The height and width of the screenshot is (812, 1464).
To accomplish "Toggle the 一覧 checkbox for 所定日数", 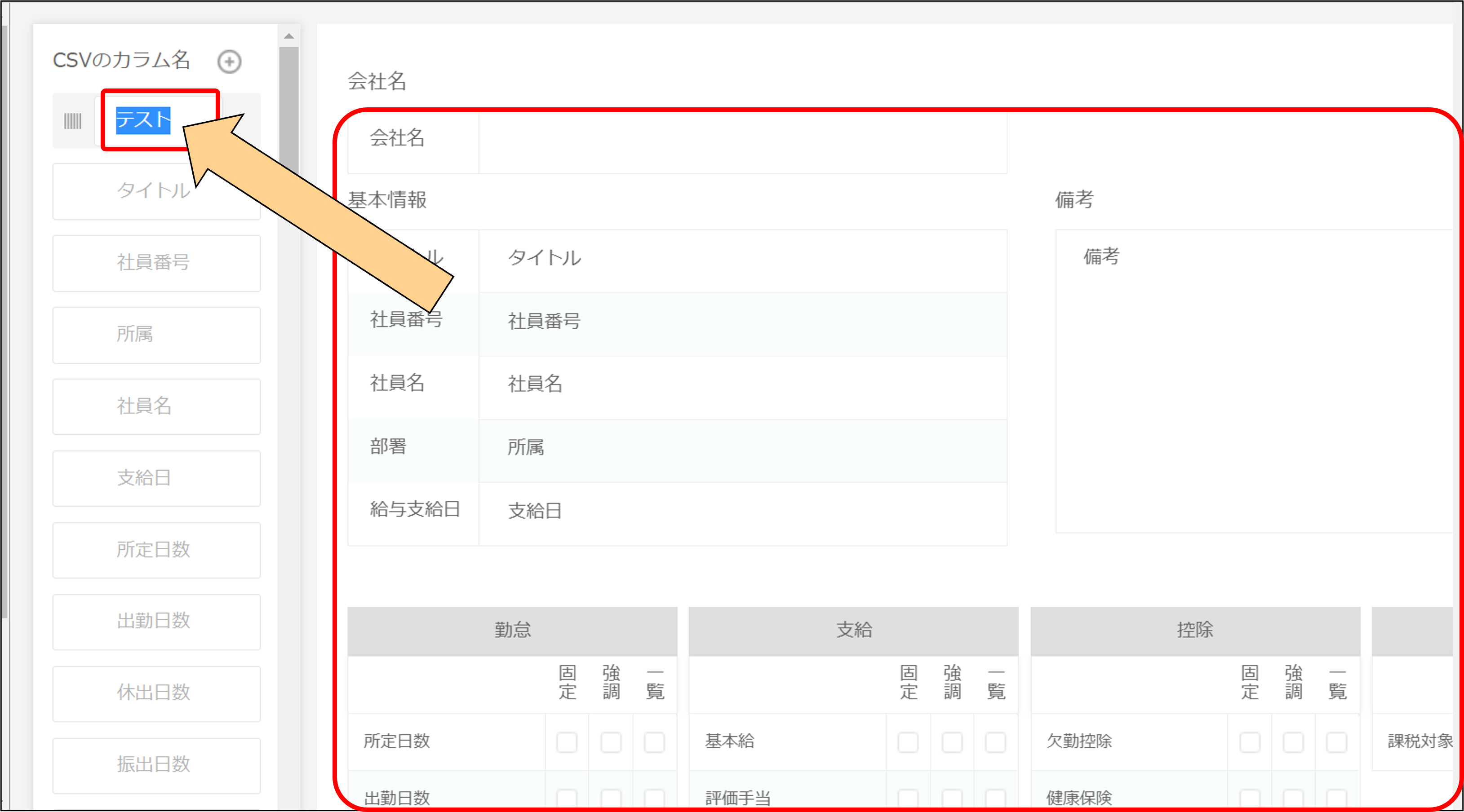I will [x=654, y=741].
